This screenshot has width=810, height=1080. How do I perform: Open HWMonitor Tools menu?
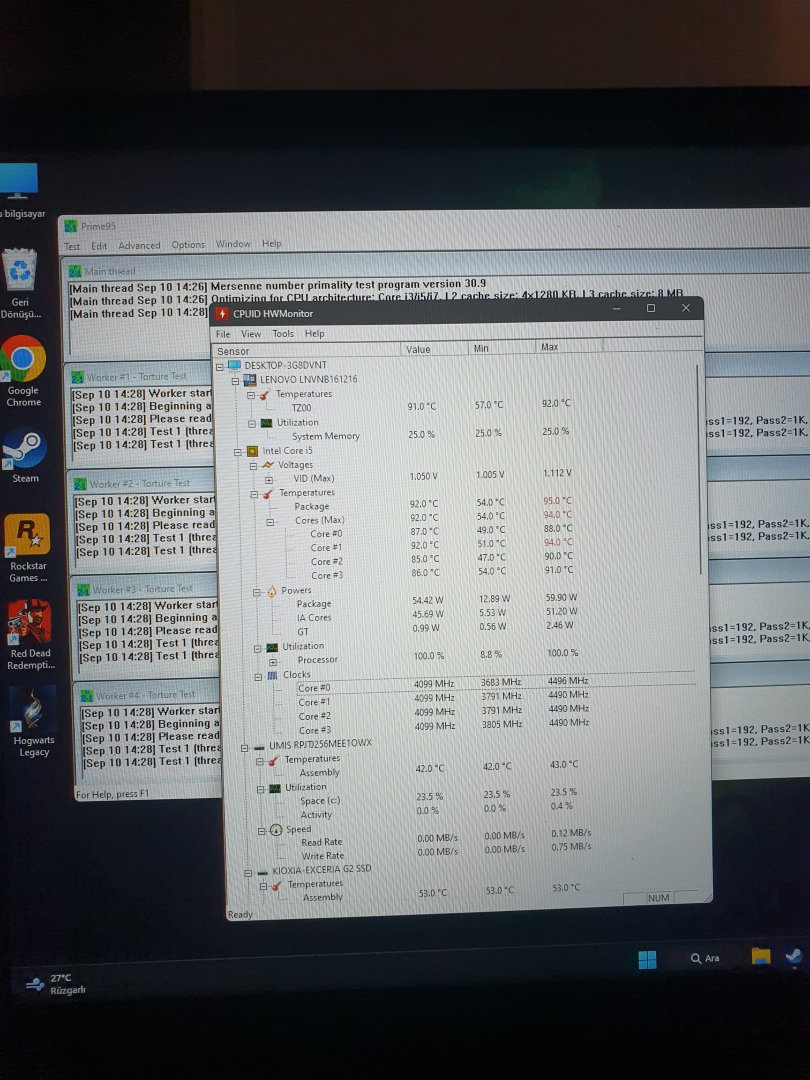tap(283, 334)
